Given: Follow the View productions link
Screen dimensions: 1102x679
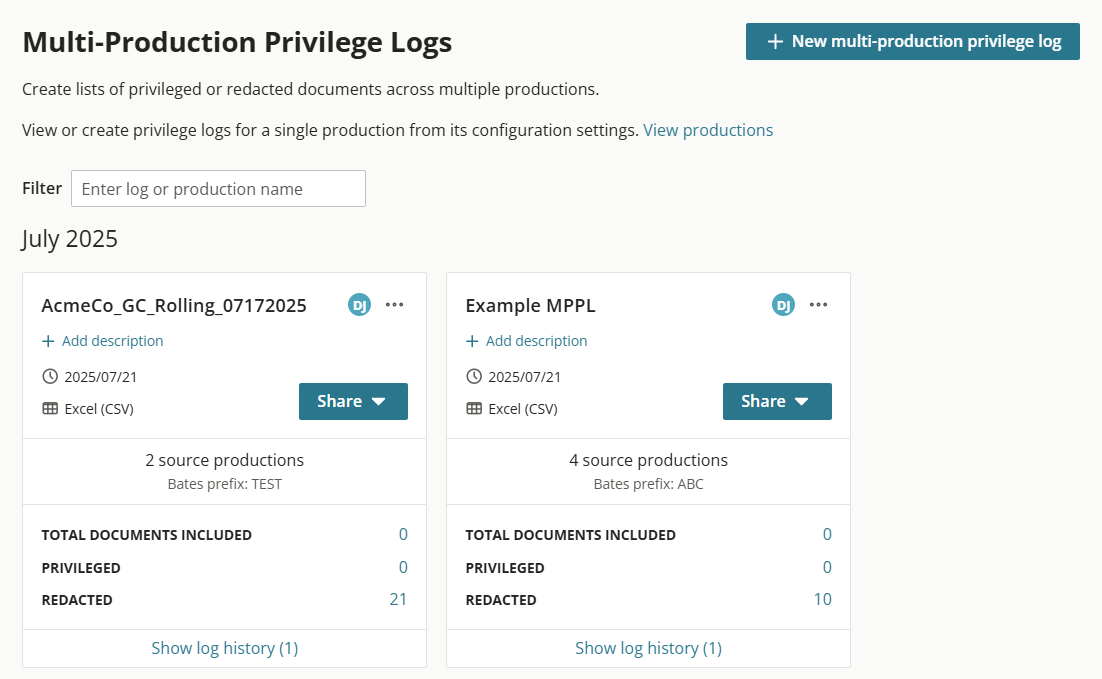Looking at the screenshot, I should (708, 130).
